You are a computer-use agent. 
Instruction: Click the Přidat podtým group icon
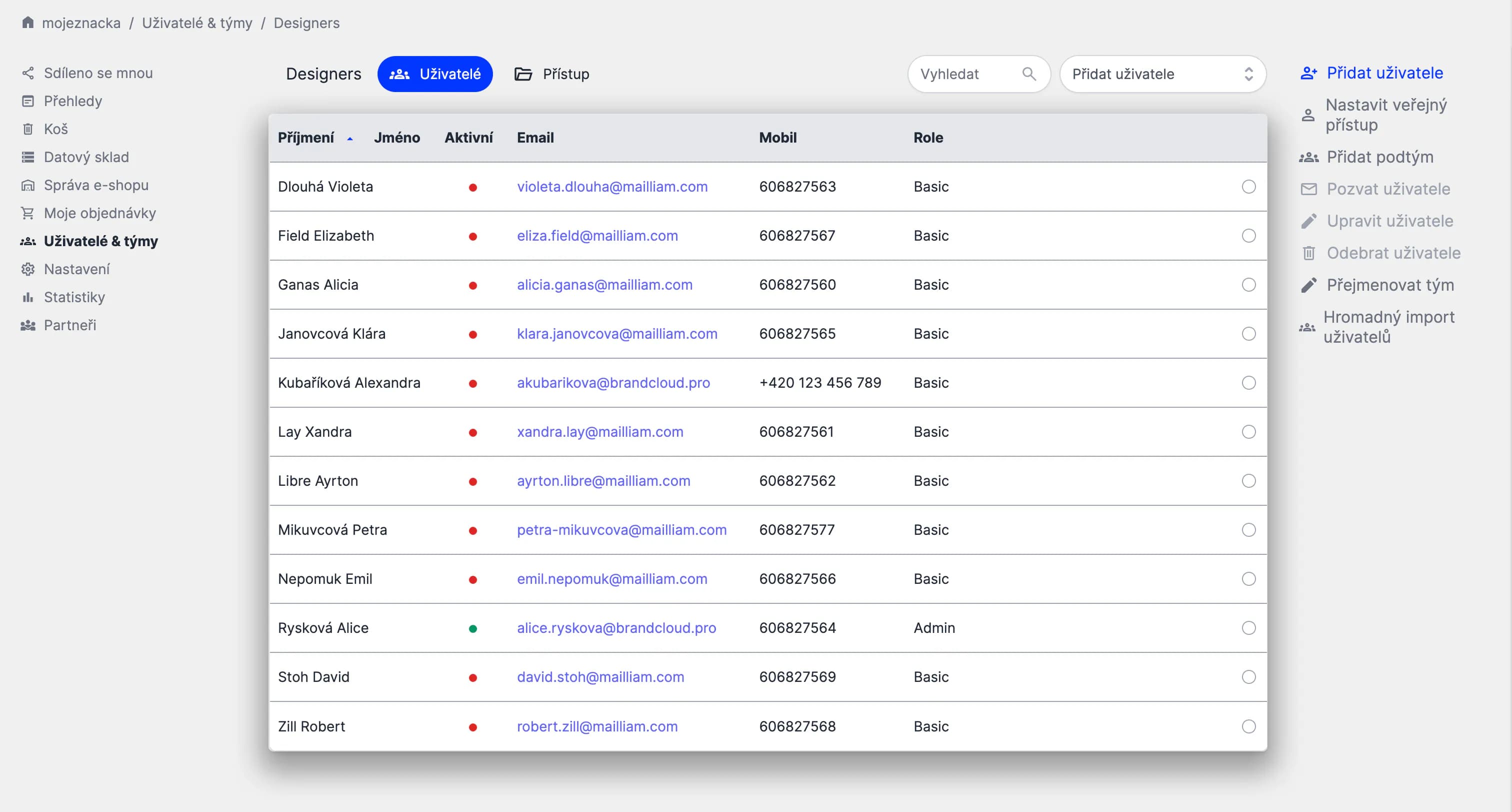(x=1308, y=158)
